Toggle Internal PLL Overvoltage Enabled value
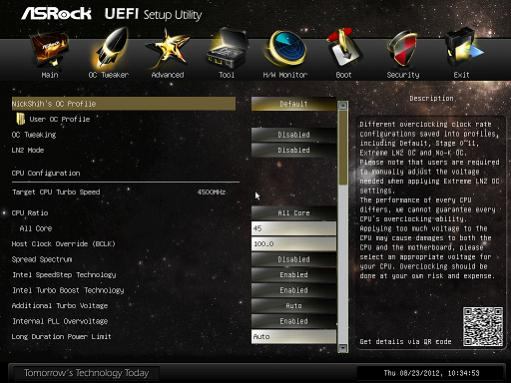 pyautogui.click(x=294, y=321)
